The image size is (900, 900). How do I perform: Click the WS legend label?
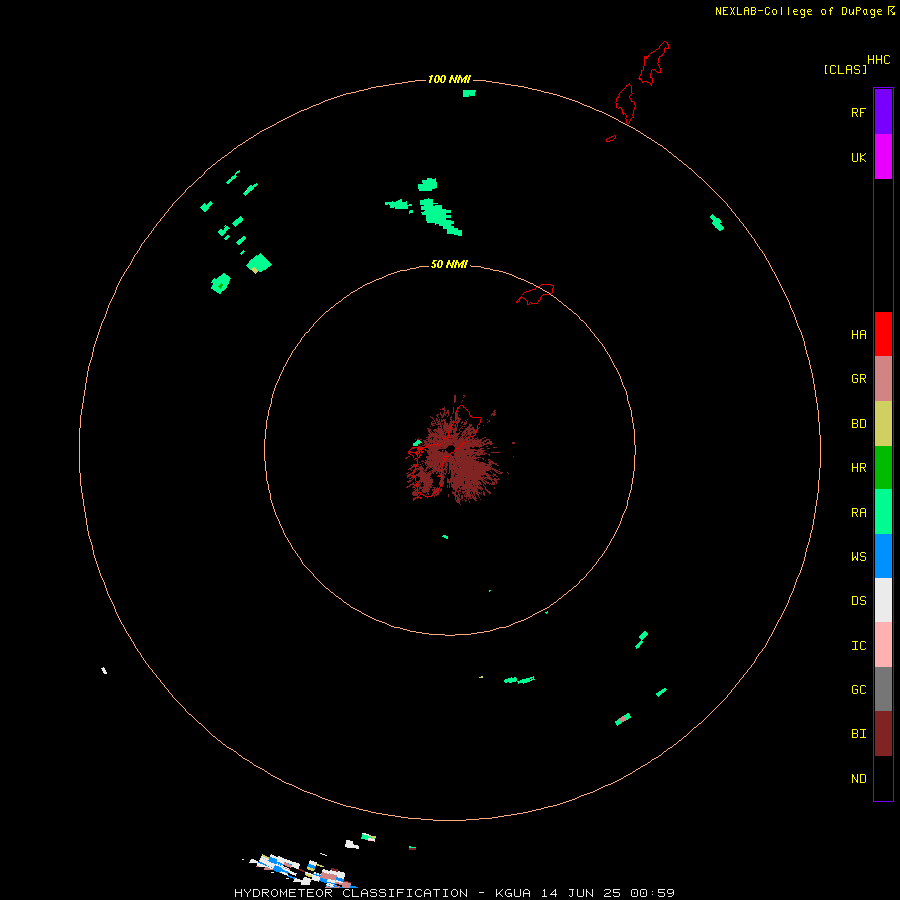pos(858,556)
